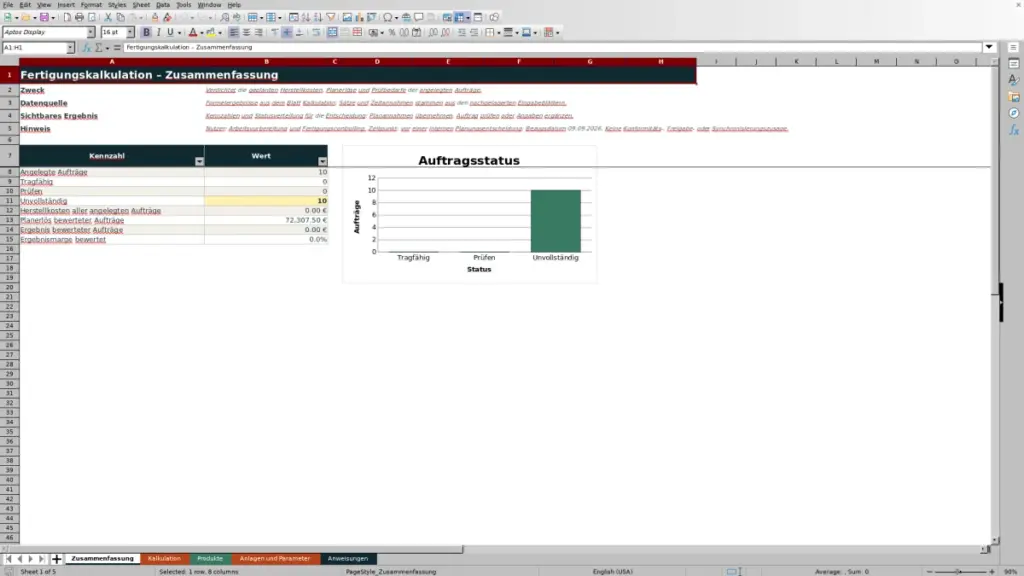Open Find and Replace magnifier icon
Image resolution: width=1024 pixels, height=576 pixels.
(225, 18)
